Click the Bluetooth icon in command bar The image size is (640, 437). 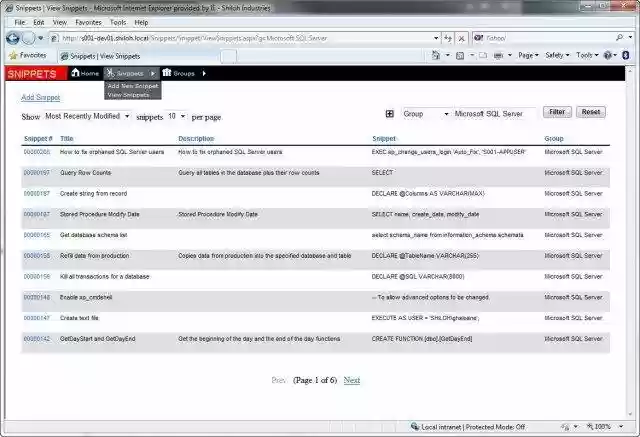point(626,55)
